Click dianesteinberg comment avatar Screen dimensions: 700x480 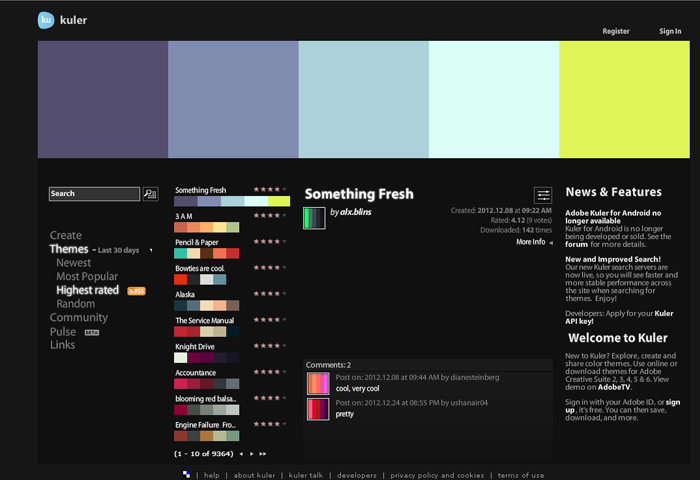(318, 384)
